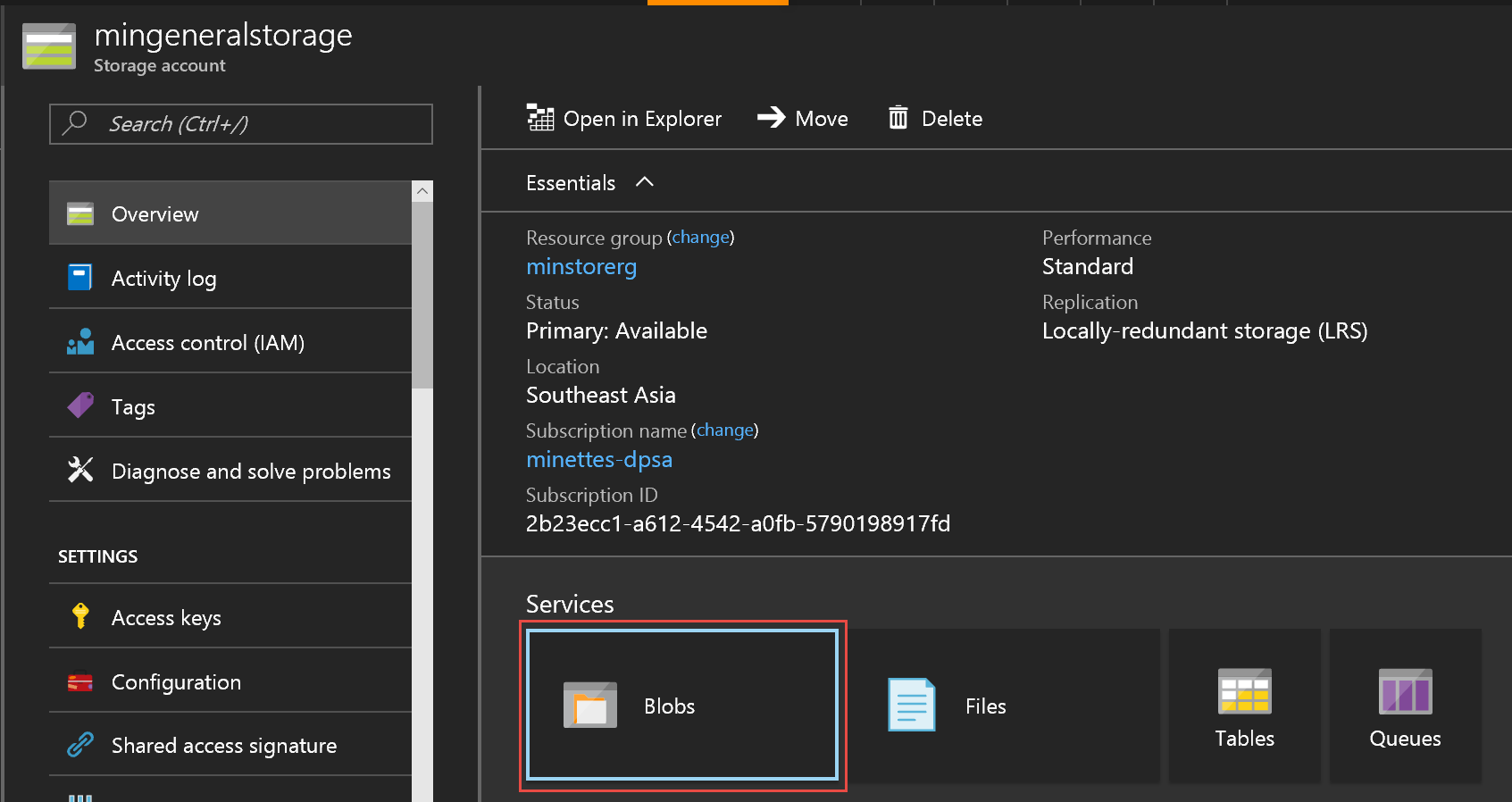The width and height of the screenshot is (1512, 802).
Task: Click the Move arrow icon
Action: (x=771, y=118)
